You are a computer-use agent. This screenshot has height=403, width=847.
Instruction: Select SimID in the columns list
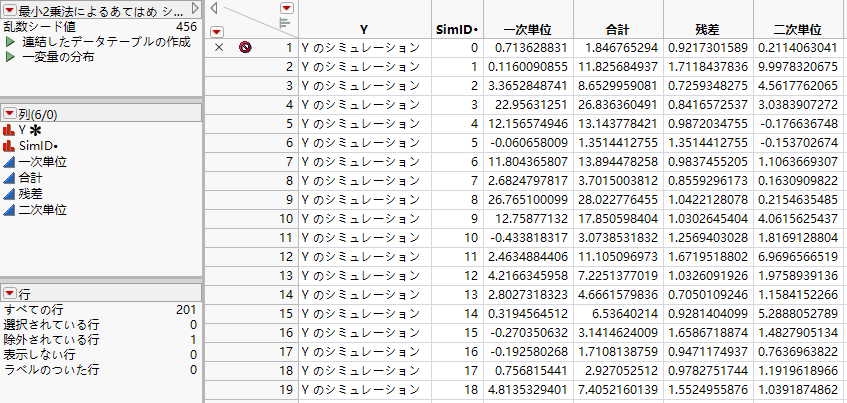(x=38, y=146)
